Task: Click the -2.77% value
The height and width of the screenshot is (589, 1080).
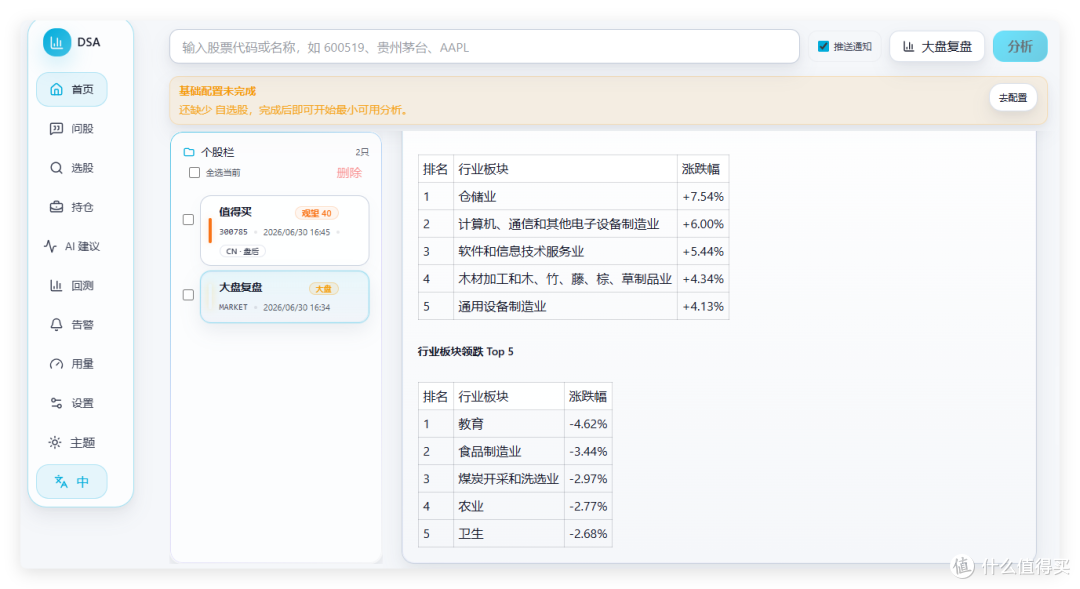Action: click(x=588, y=506)
